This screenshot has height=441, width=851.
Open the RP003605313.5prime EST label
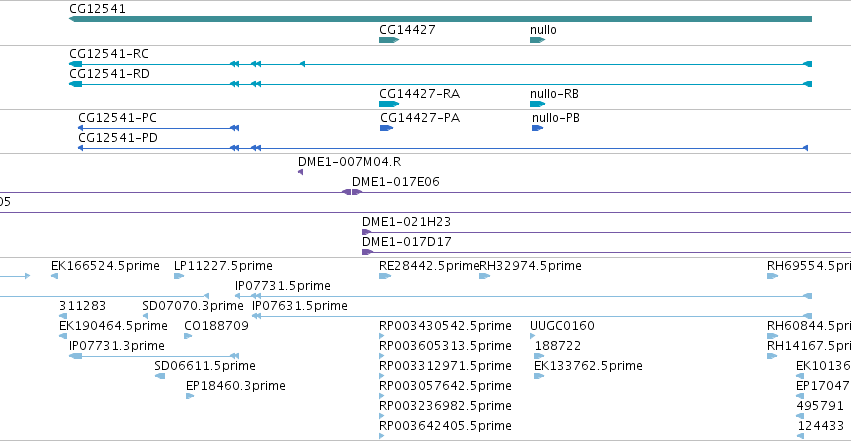445,346
